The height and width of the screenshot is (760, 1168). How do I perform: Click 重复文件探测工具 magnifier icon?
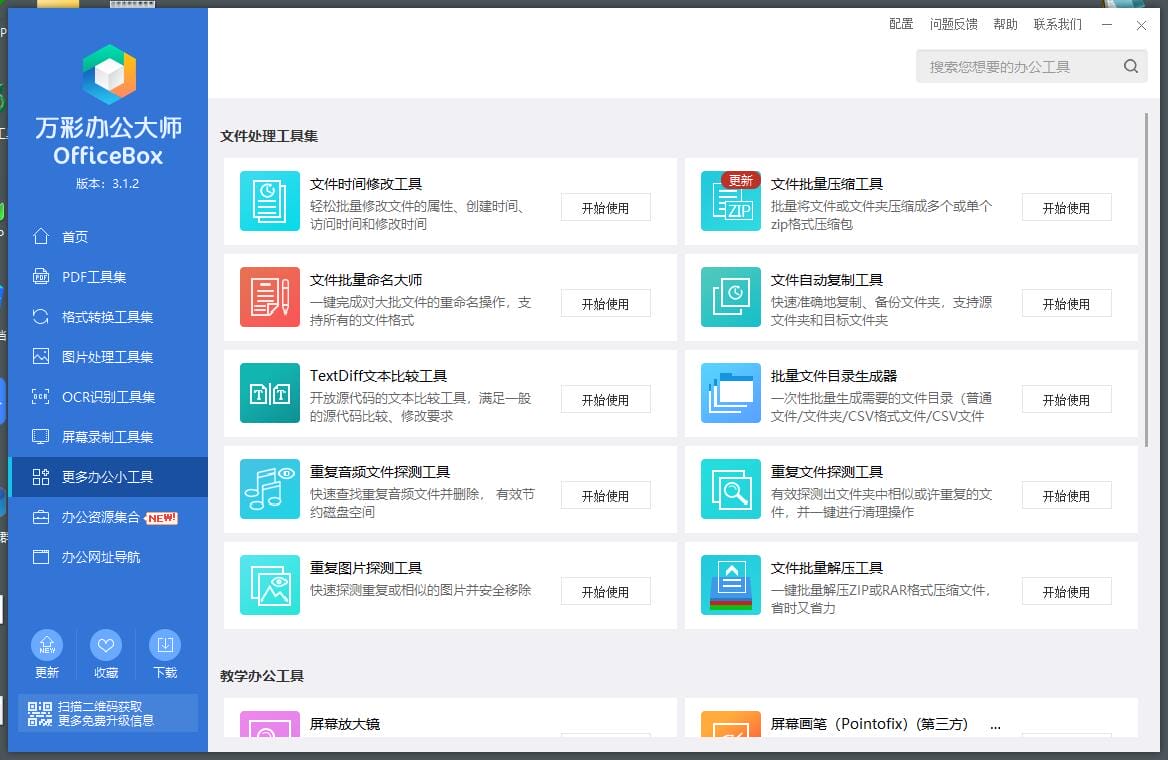(x=731, y=489)
